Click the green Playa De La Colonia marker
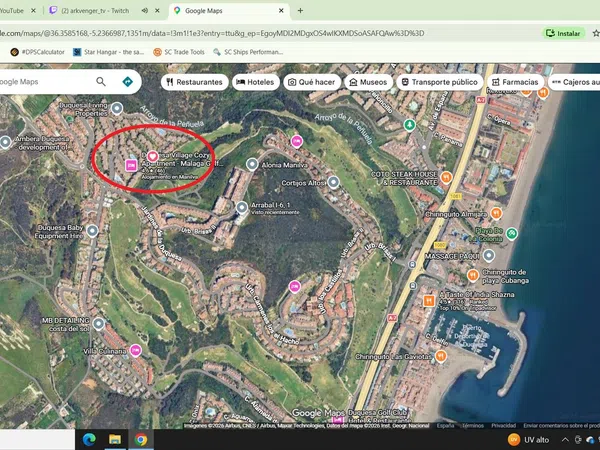The width and height of the screenshot is (600, 450). 512,233
